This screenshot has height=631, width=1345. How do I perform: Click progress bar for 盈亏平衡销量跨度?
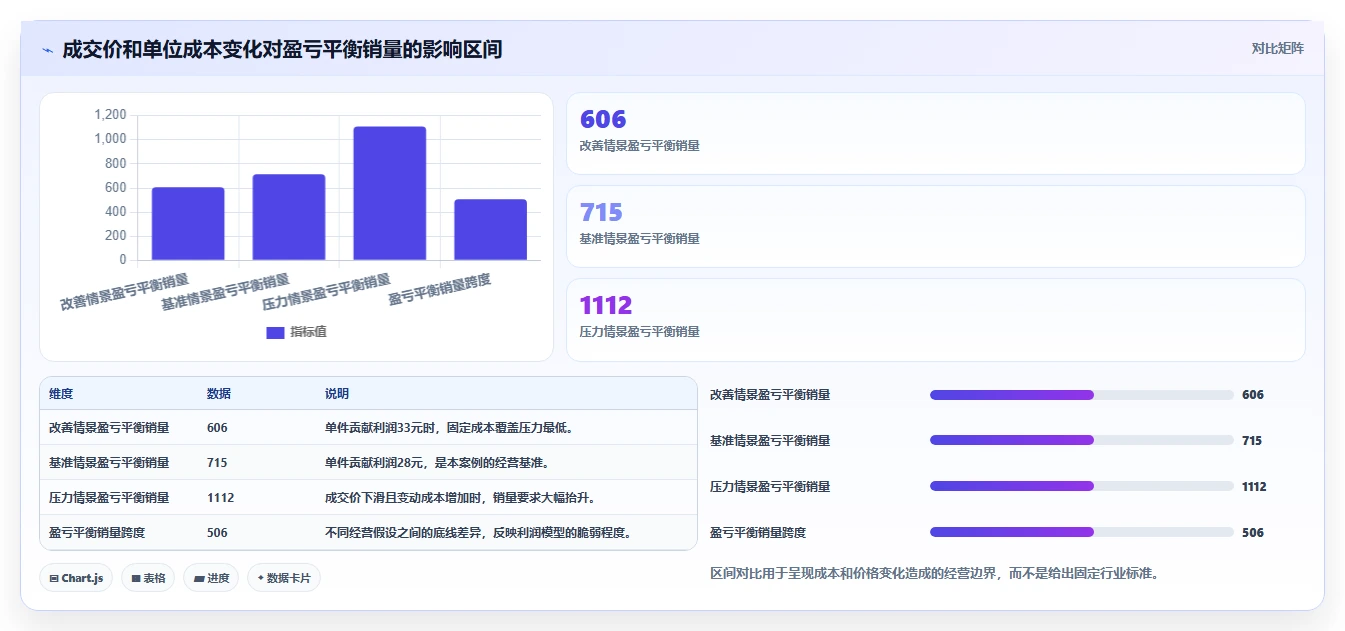[1081, 532]
